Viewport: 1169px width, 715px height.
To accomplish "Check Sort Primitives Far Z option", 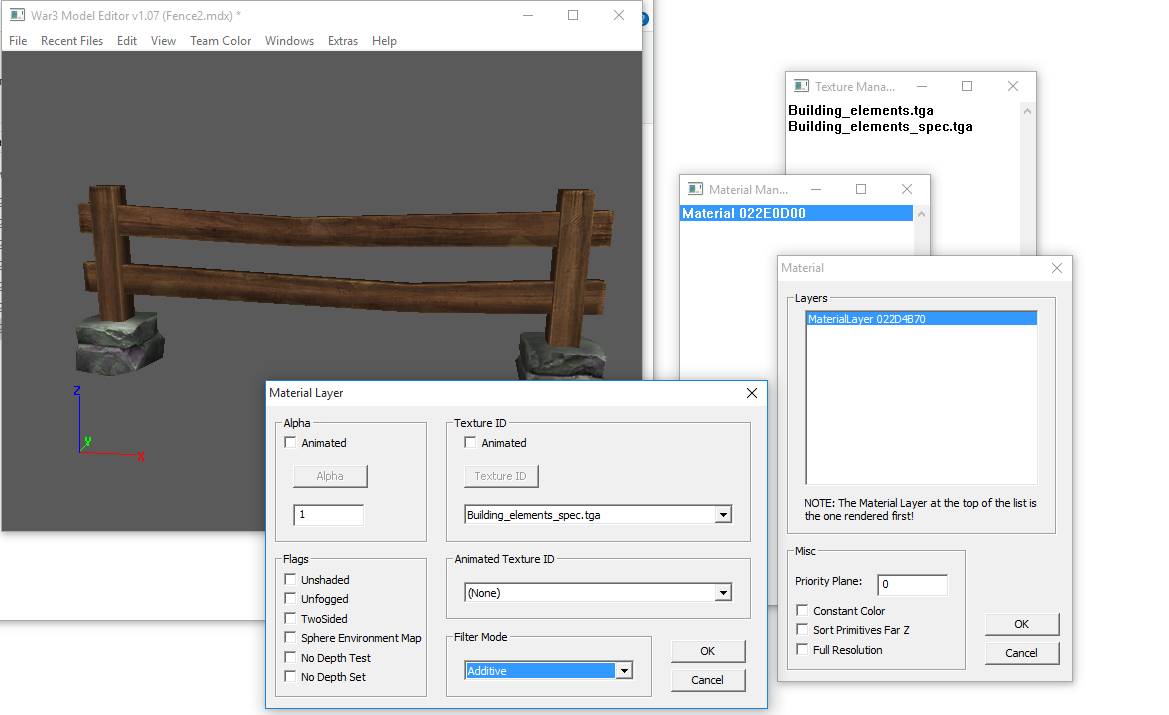I will 802,629.
